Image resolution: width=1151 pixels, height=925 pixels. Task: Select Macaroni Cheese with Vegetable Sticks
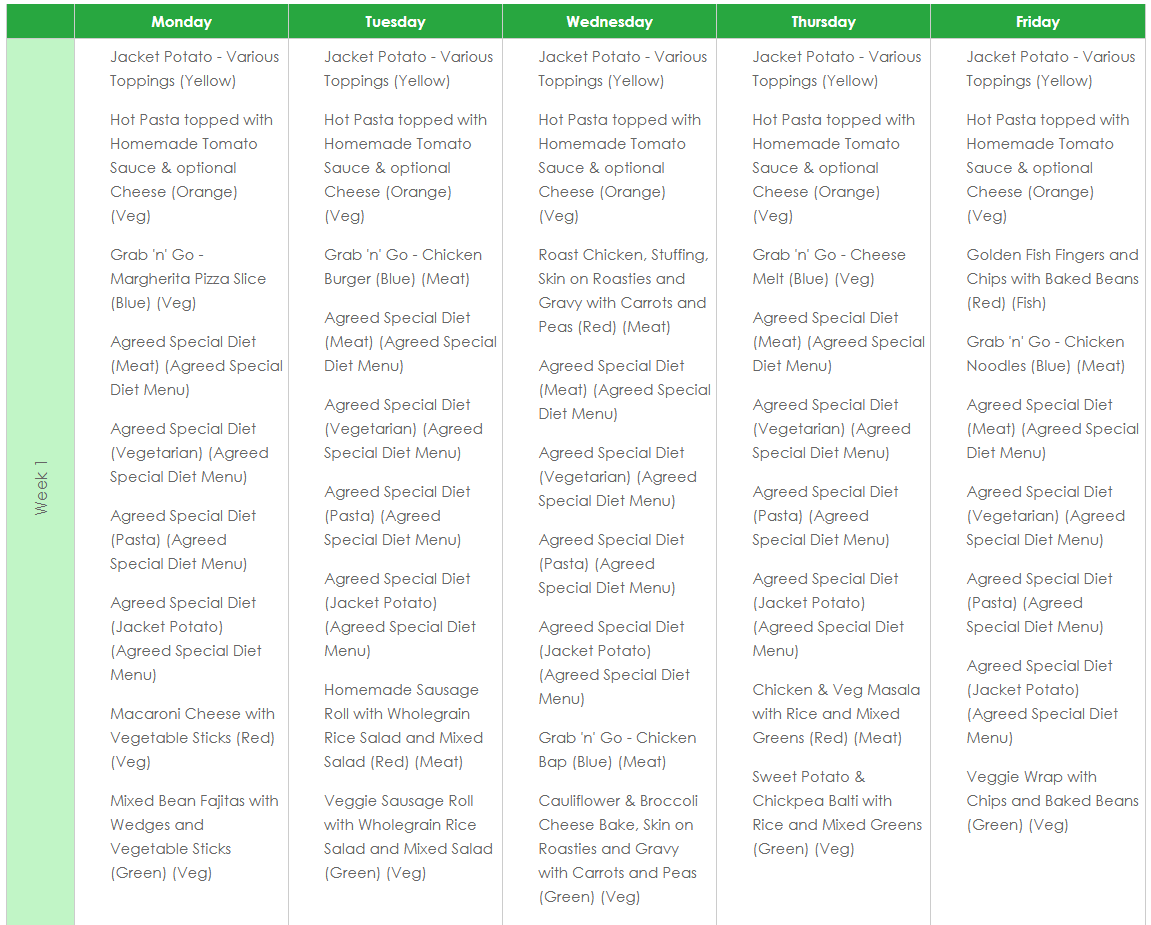click(192, 738)
